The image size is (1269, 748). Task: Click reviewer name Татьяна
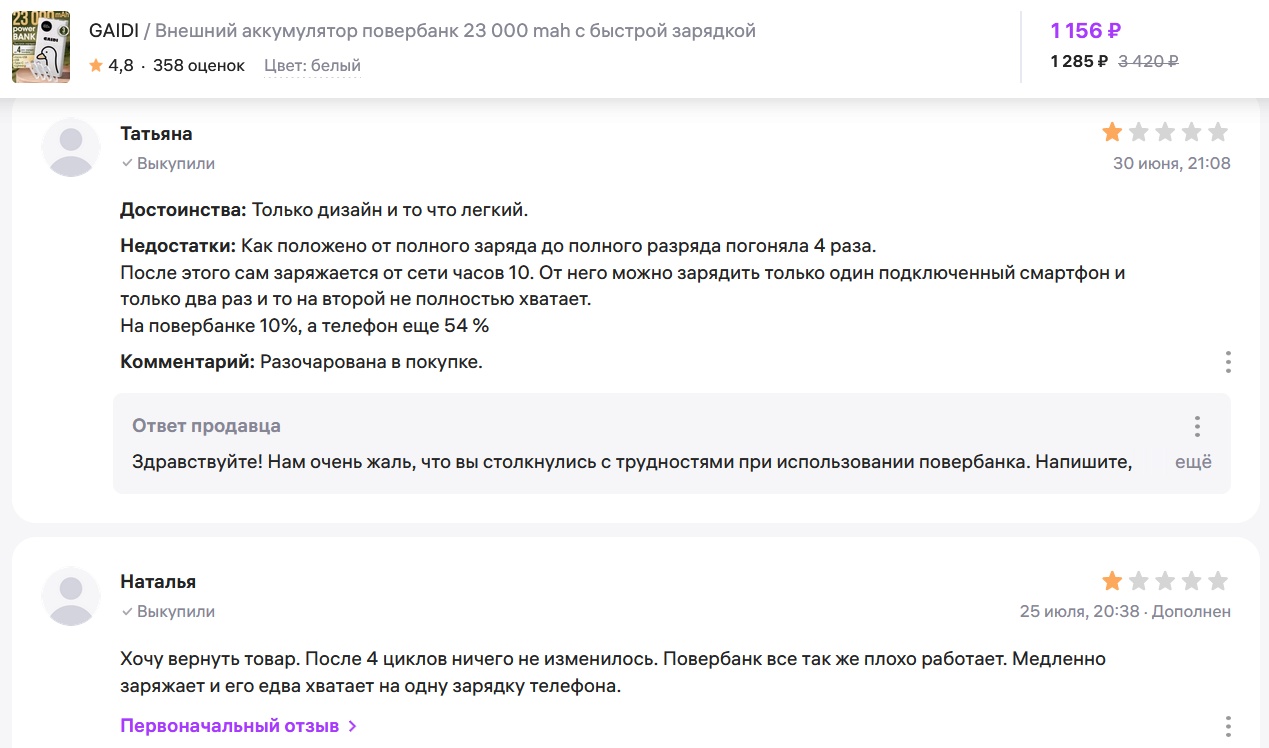(156, 134)
